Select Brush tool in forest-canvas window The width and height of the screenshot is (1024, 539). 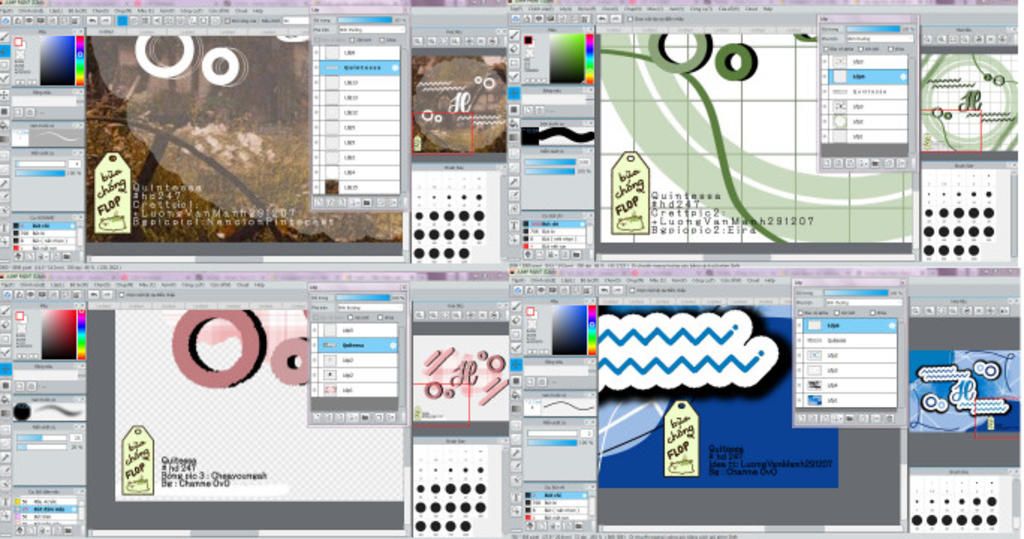(5, 39)
